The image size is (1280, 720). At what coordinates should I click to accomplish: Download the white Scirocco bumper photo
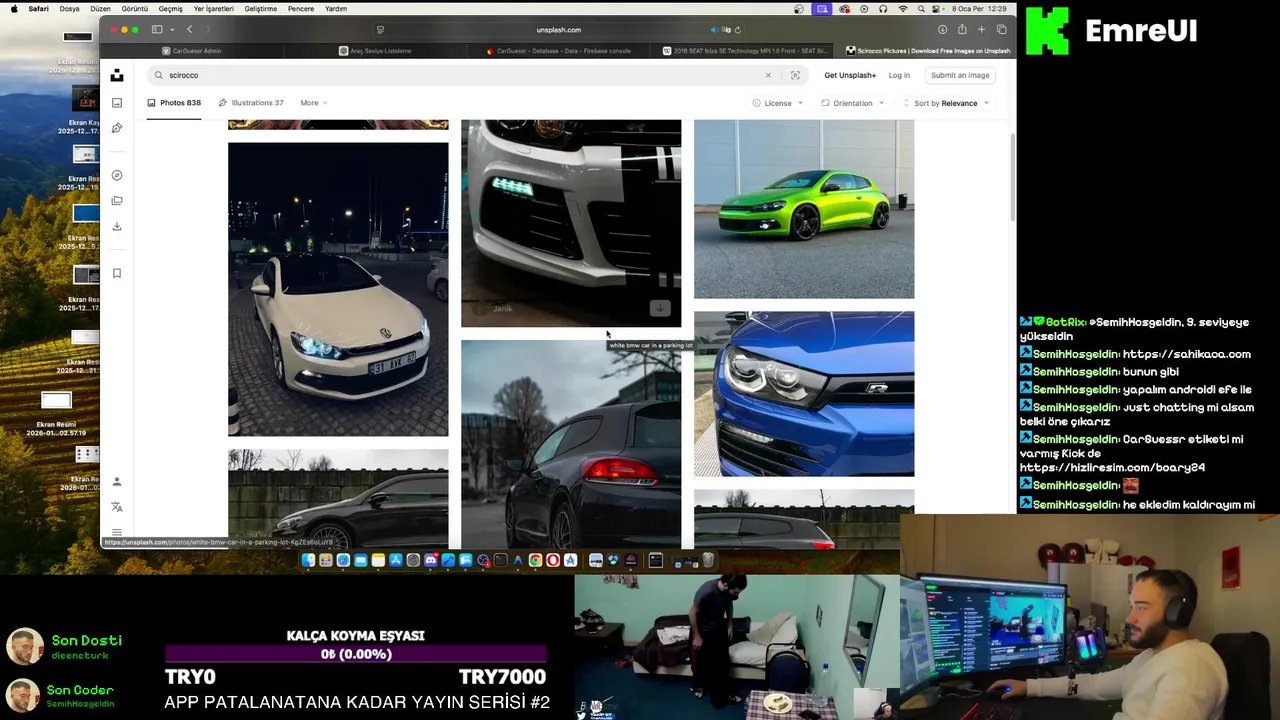point(659,308)
